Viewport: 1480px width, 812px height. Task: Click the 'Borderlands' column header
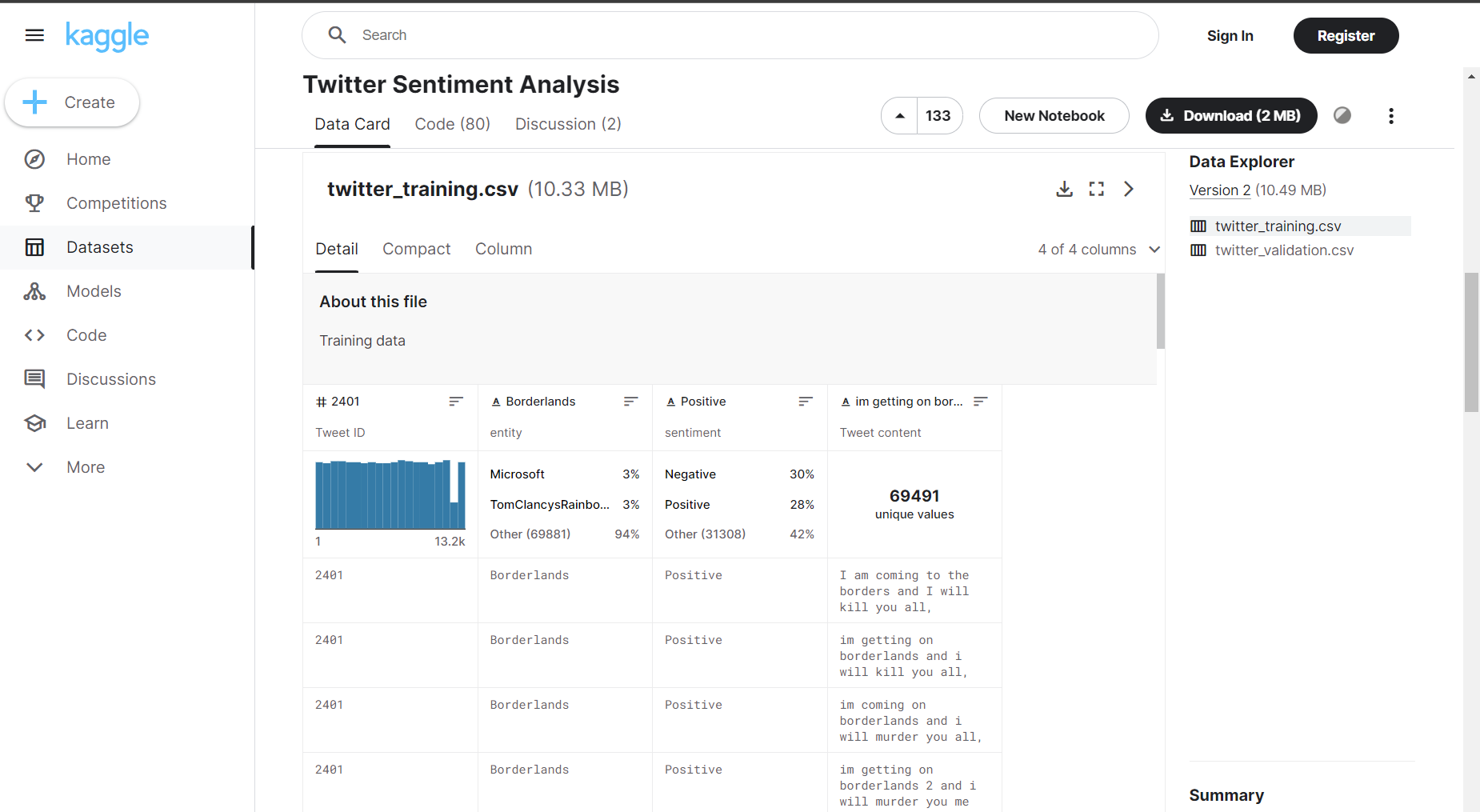coord(533,402)
